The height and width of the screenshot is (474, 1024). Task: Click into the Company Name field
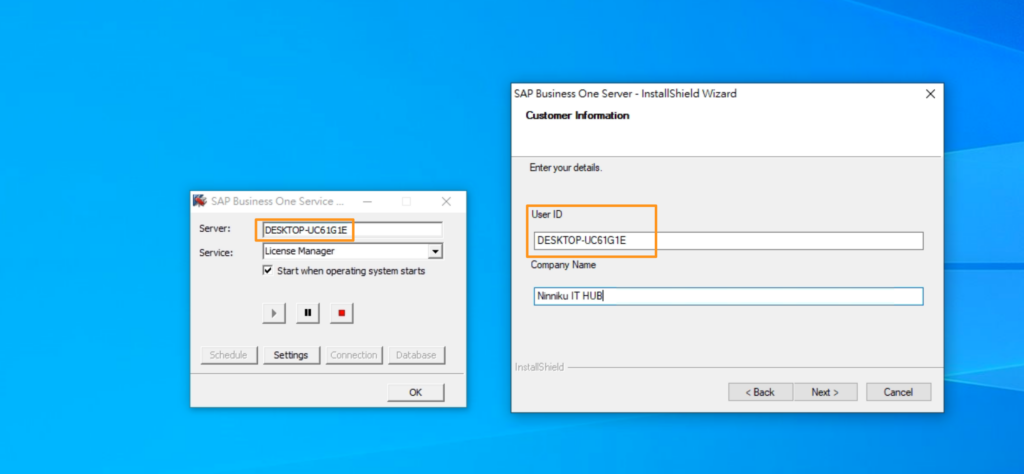click(x=728, y=296)
